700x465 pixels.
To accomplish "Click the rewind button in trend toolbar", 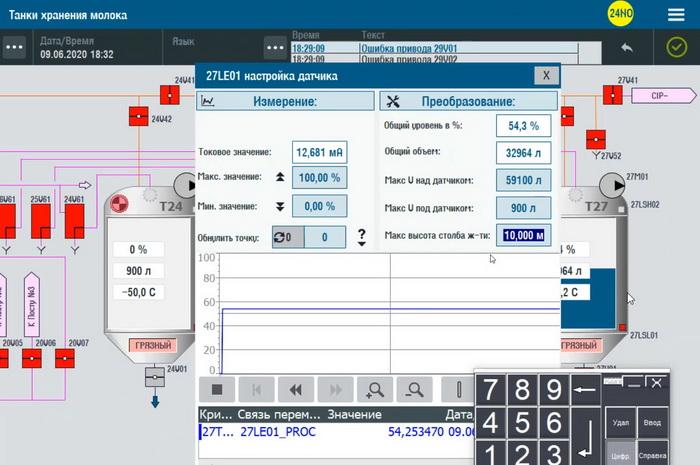I will point(295,388).
